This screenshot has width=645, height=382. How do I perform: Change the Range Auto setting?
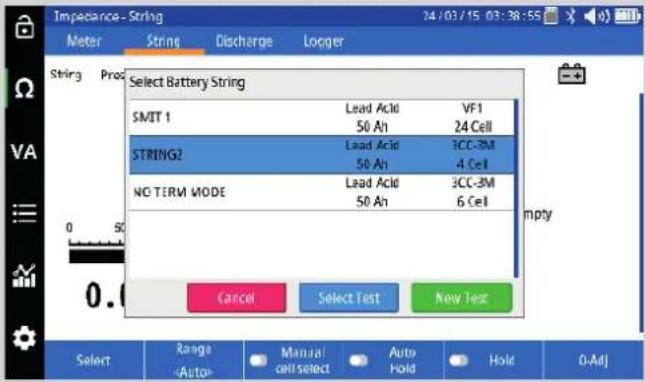click(x=194, y=360)
